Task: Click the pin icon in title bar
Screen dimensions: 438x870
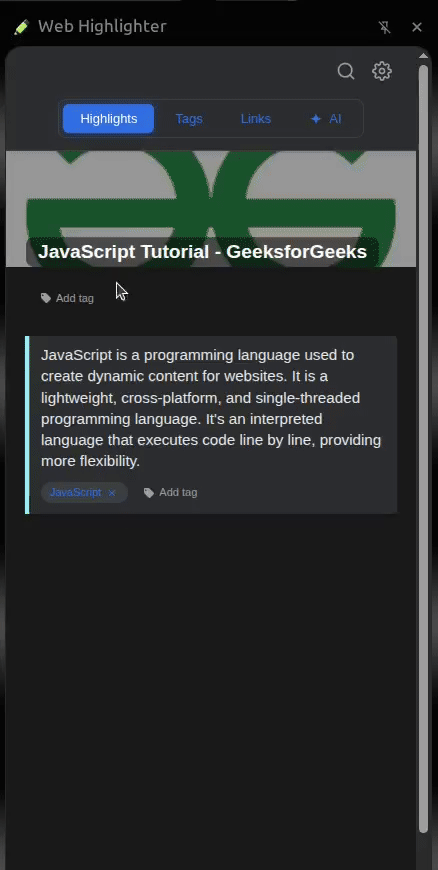Action: pos(384,27)
